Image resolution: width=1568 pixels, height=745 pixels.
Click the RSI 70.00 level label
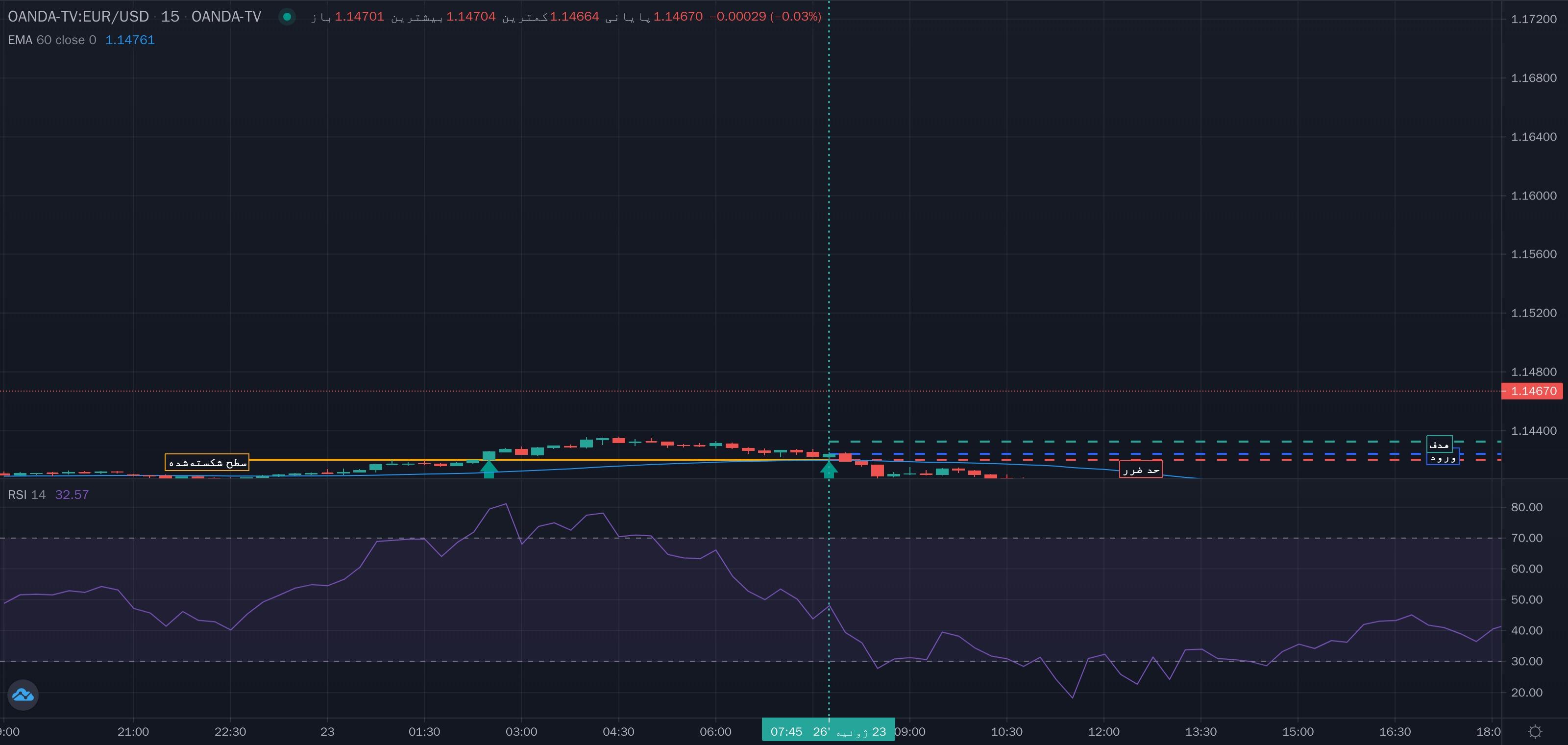(x=1526, y=538)
